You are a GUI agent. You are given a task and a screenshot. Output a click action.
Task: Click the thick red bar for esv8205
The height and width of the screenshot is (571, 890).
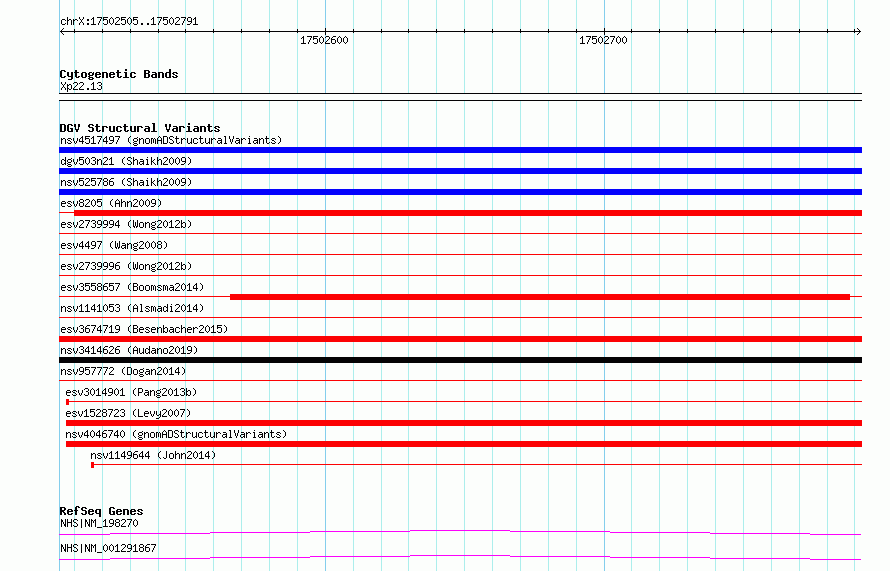coord(468,213)
